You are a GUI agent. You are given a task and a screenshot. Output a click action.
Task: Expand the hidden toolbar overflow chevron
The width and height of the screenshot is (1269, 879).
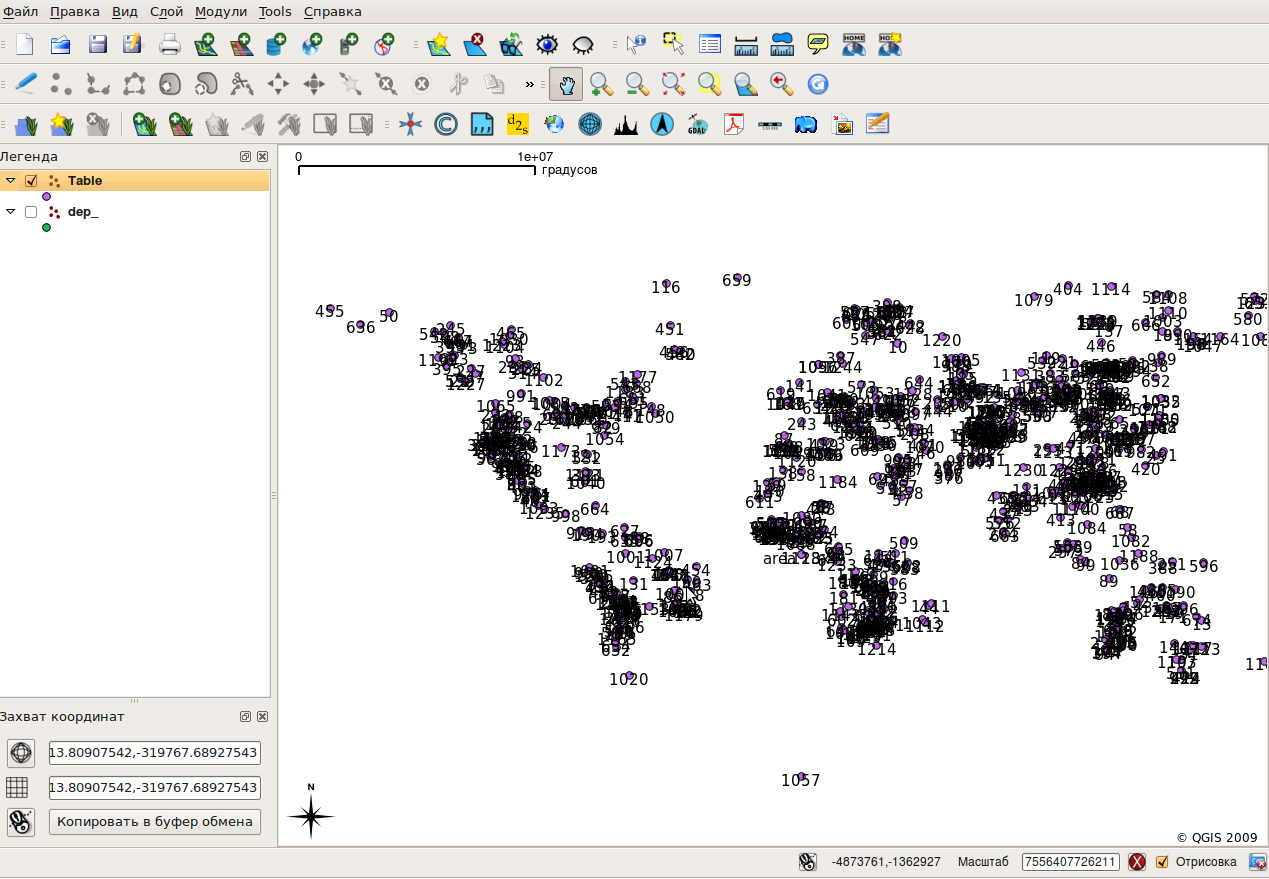coord(530,84)
